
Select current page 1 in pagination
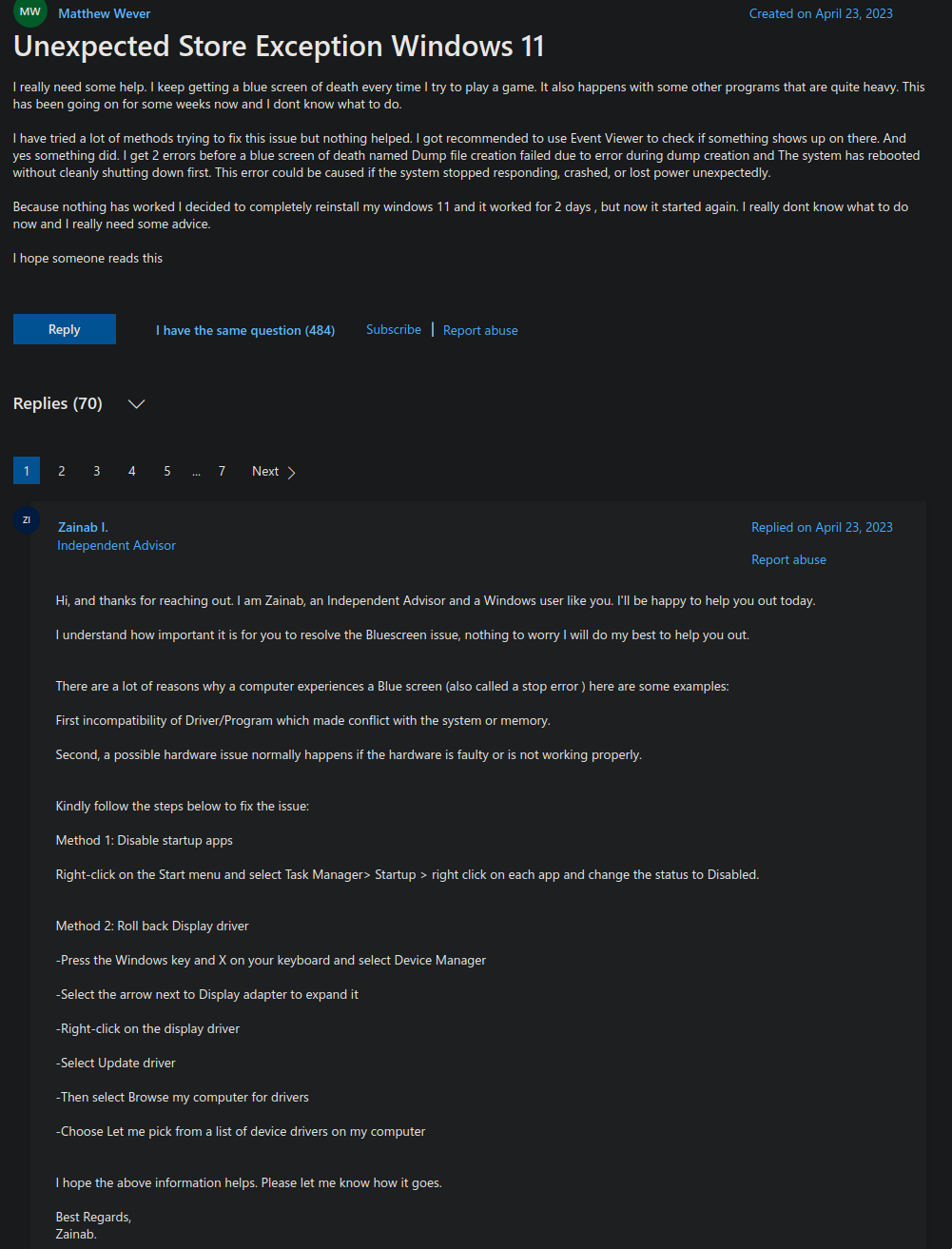click(x=27, y=471)
